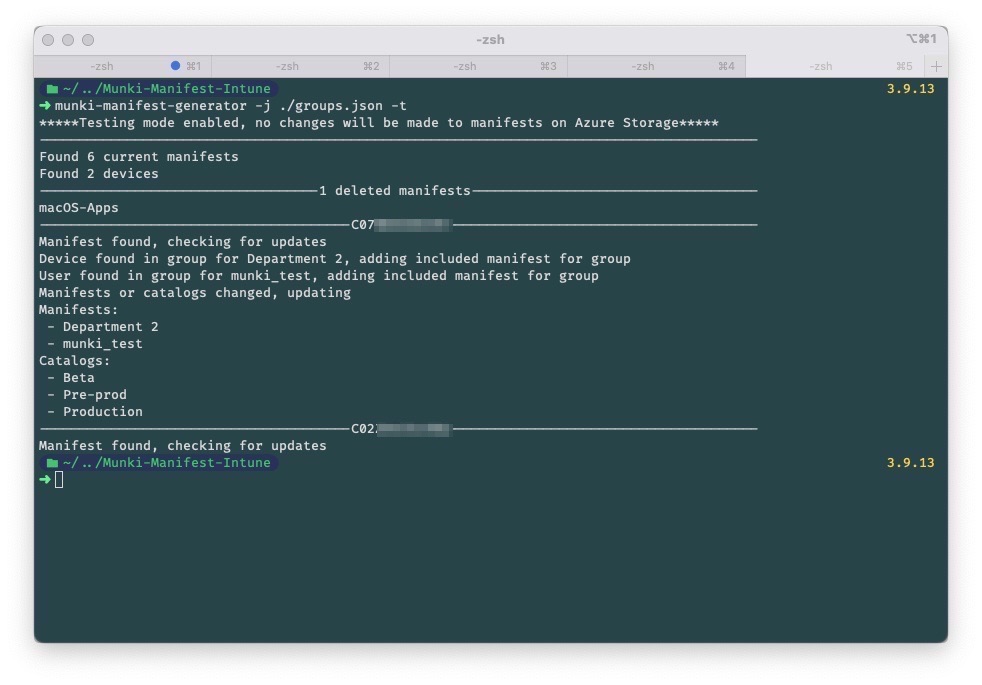Click the terminal cursor at empty prompt
This screenshot has height=685, width=982.
(x=59, y=480)
